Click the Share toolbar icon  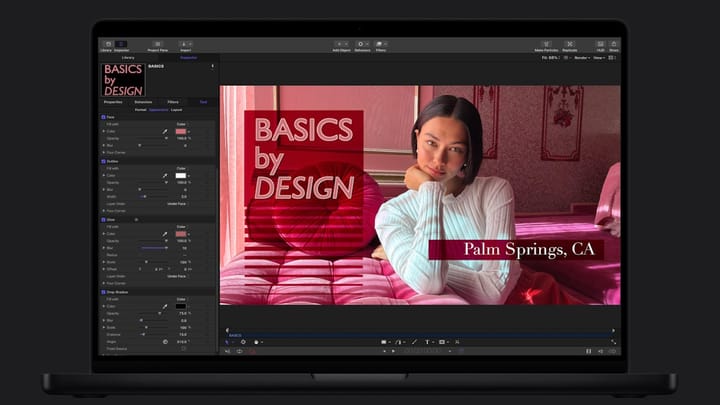tap(614, 44)
